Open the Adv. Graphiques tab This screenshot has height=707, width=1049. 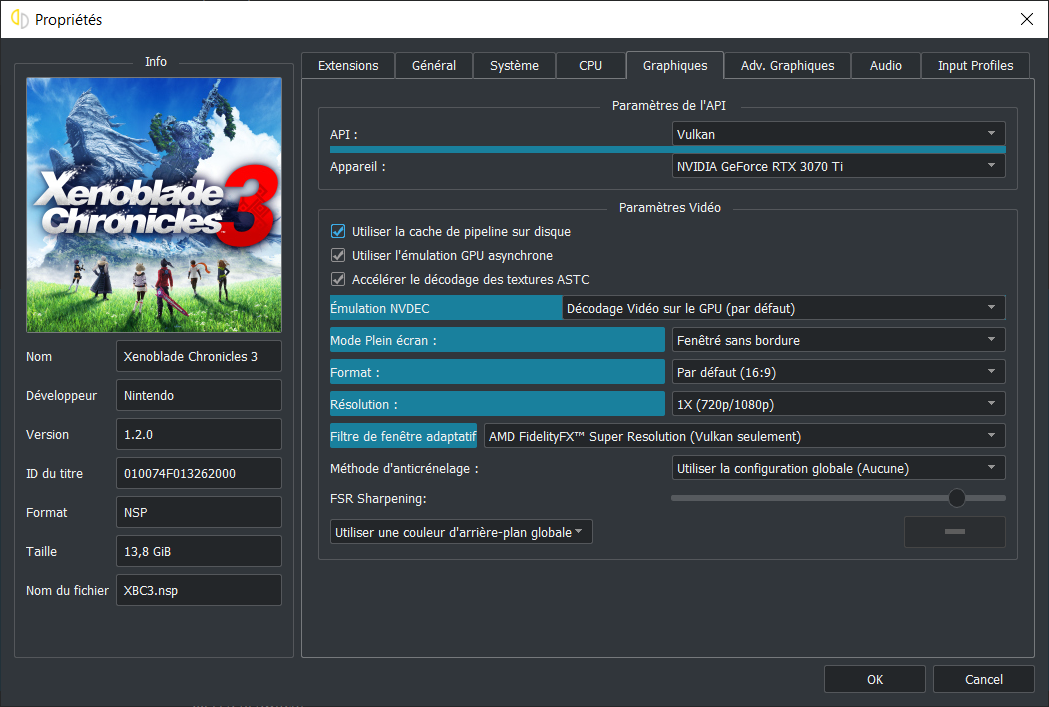coord(787,66)
